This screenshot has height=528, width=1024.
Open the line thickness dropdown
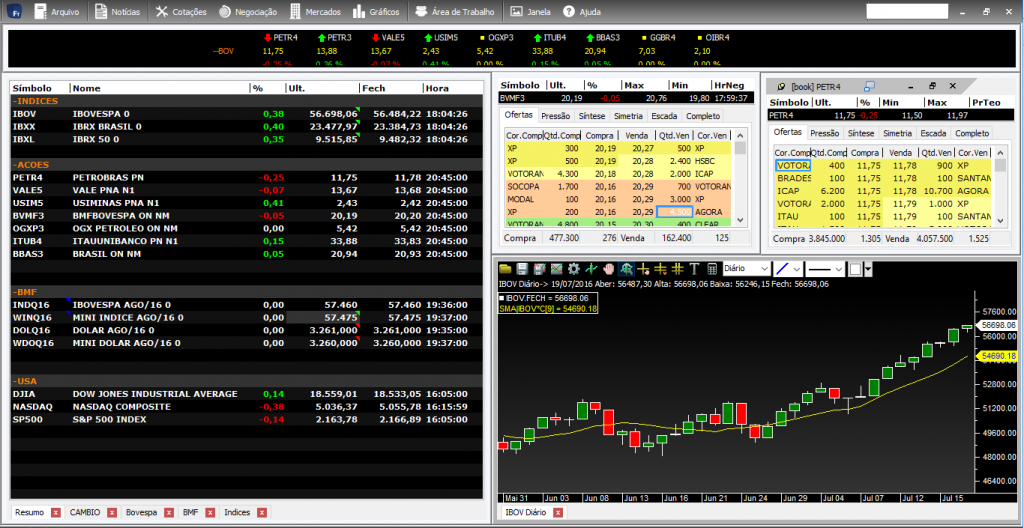pyautogui.click(x=825, y=269)
